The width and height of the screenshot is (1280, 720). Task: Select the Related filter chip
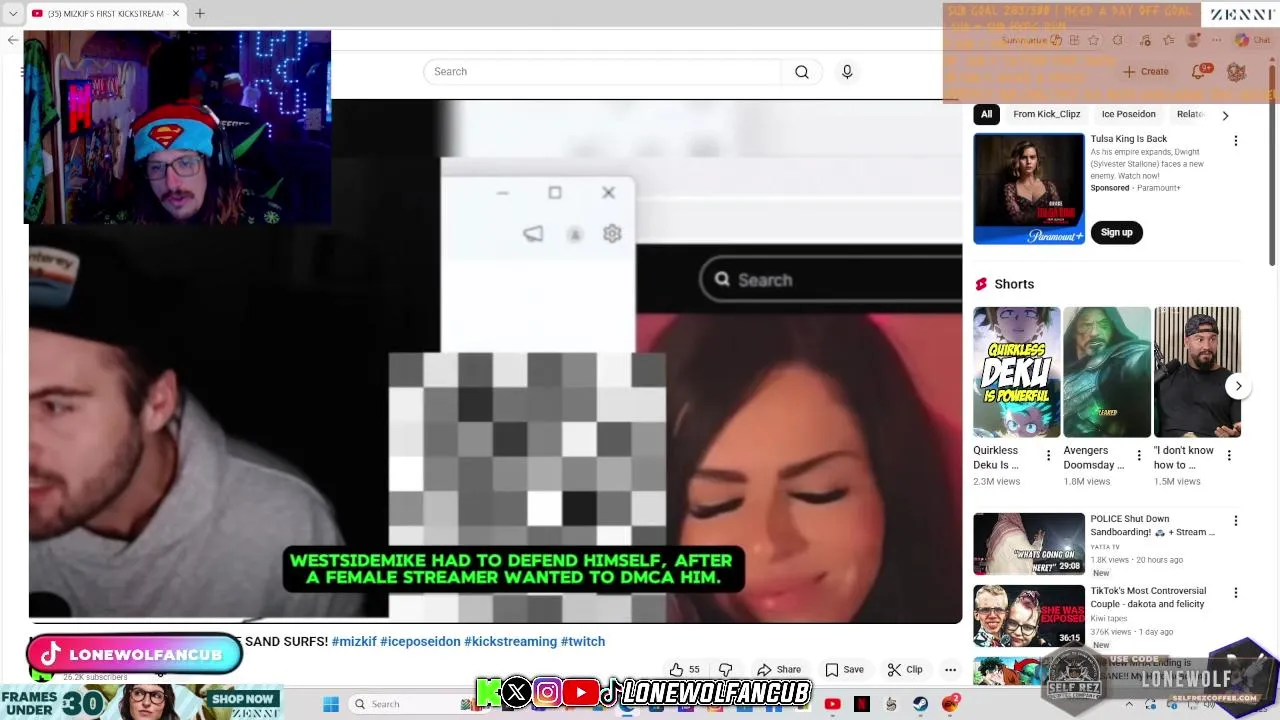pyautogui.click(x=1190, y=114)
